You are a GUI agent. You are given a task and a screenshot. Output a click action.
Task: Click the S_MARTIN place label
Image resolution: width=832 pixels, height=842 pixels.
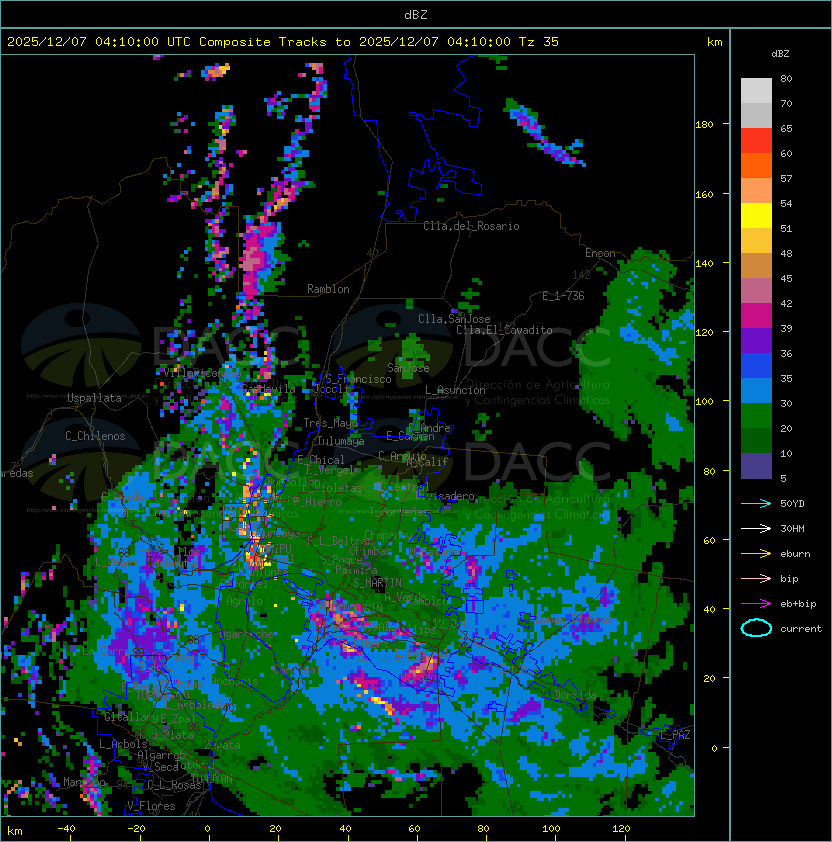click(x=377, y=582)
